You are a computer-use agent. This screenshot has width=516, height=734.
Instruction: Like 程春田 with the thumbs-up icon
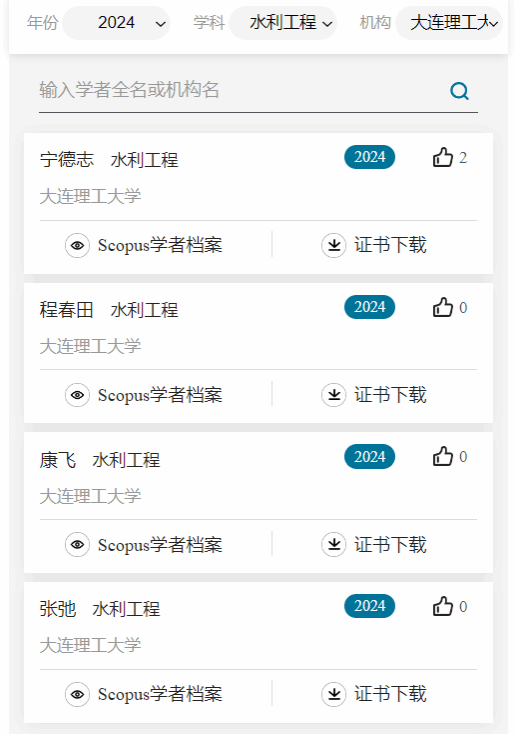click(x=442, y=308)
